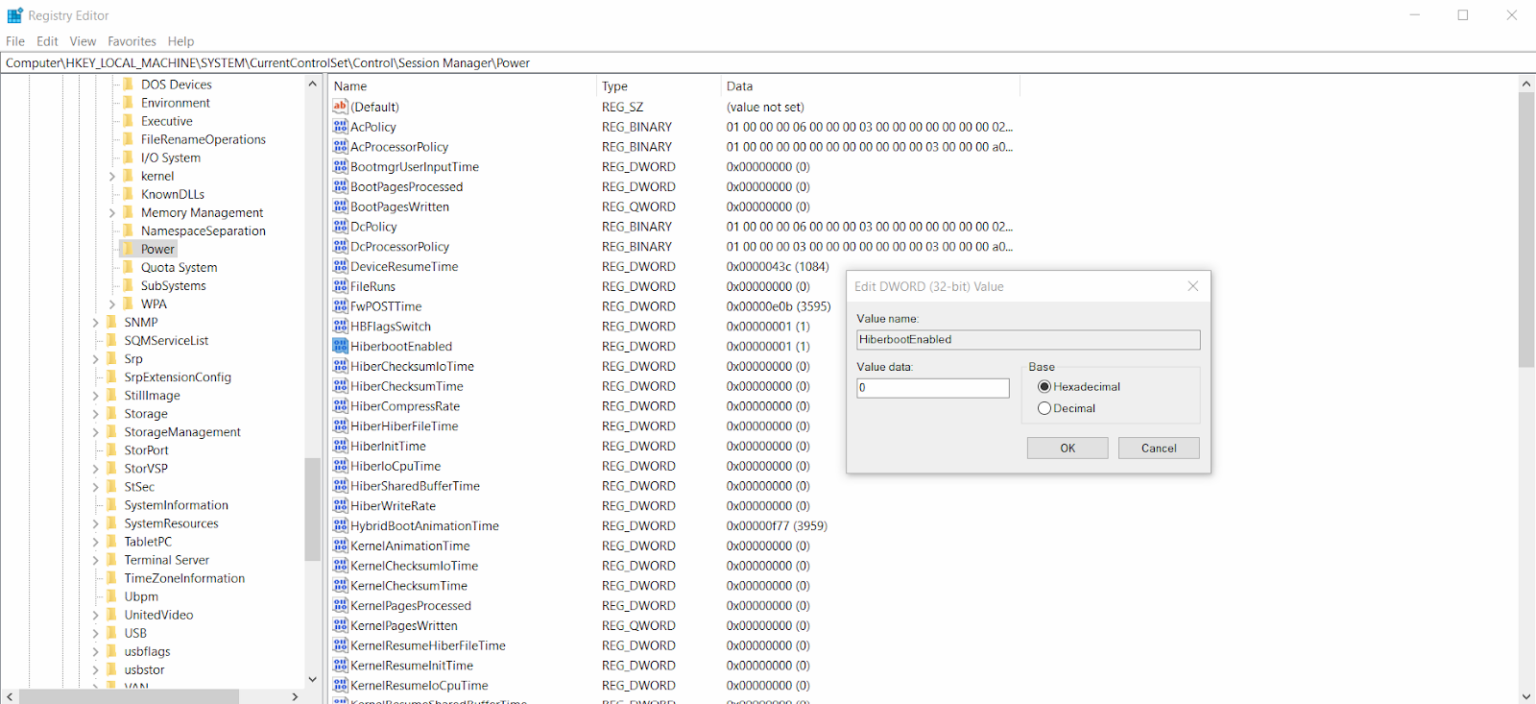Screen dimensions: 1536x704
Task: Collapse the WPA tree branch
Action: 111,303
